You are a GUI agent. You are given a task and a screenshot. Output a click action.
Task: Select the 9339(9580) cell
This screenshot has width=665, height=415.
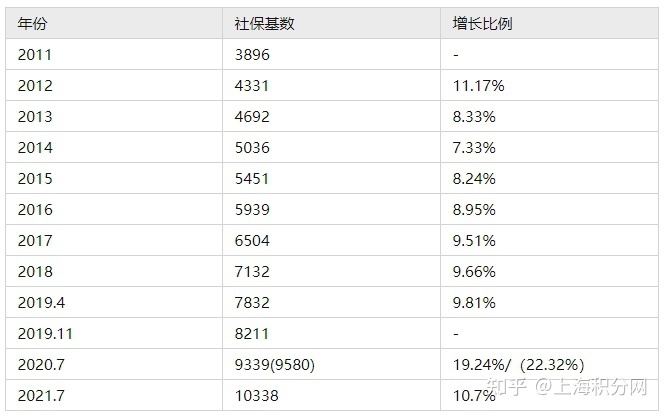pyautogui.click(x=331, y=364)
